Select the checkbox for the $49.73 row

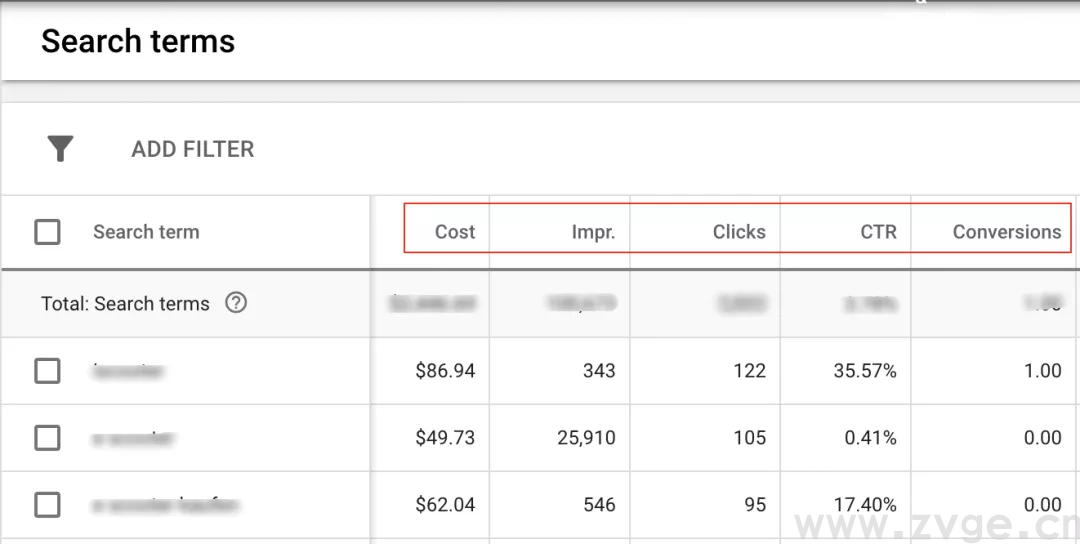point(47,438)
